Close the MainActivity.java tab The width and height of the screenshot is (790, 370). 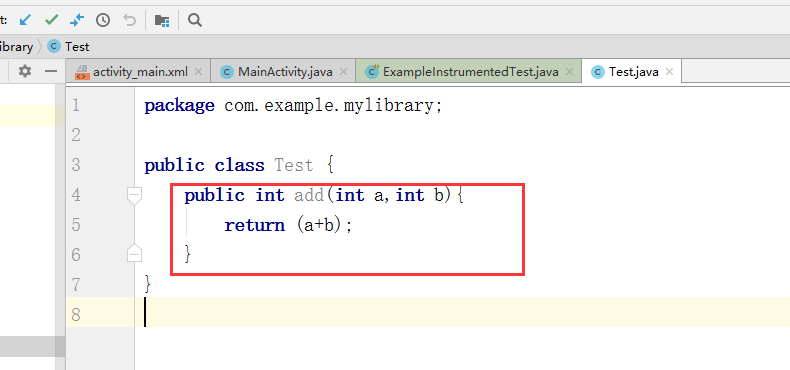(344, 72)
